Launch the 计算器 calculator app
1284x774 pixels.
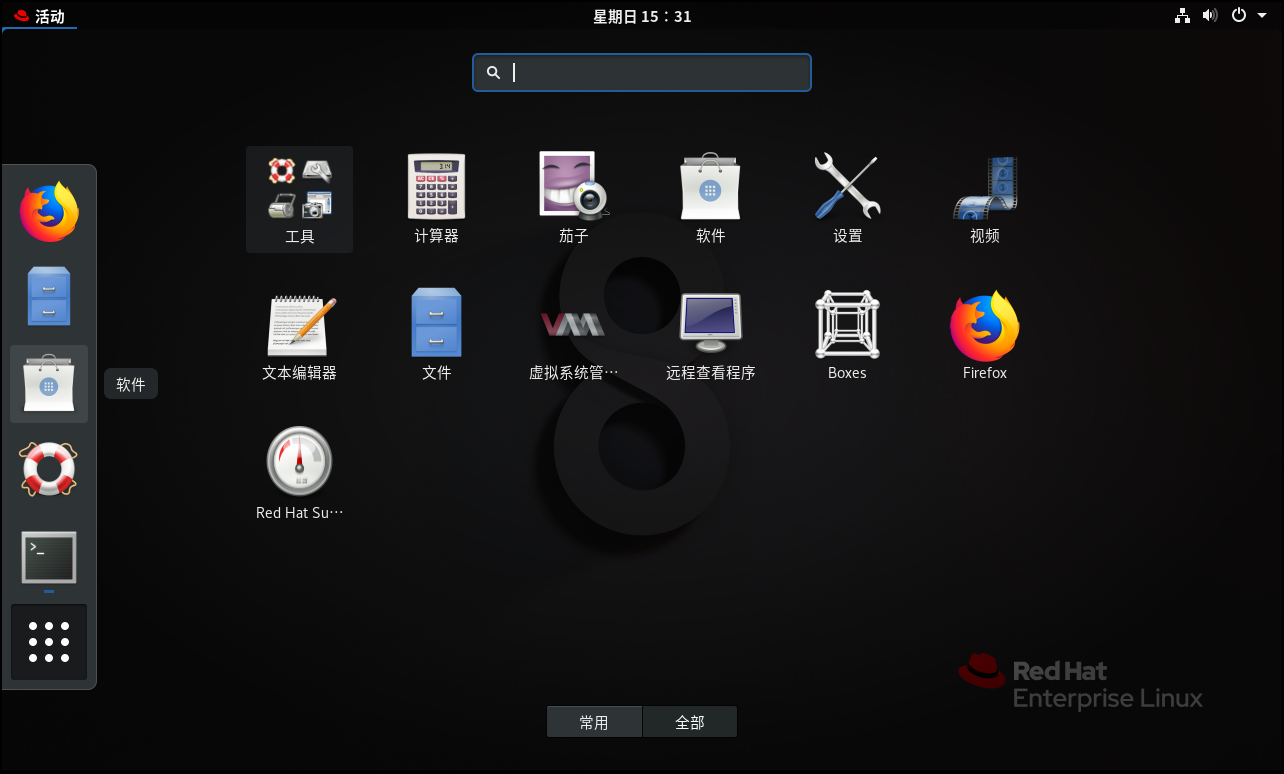[x=436, y=199]
